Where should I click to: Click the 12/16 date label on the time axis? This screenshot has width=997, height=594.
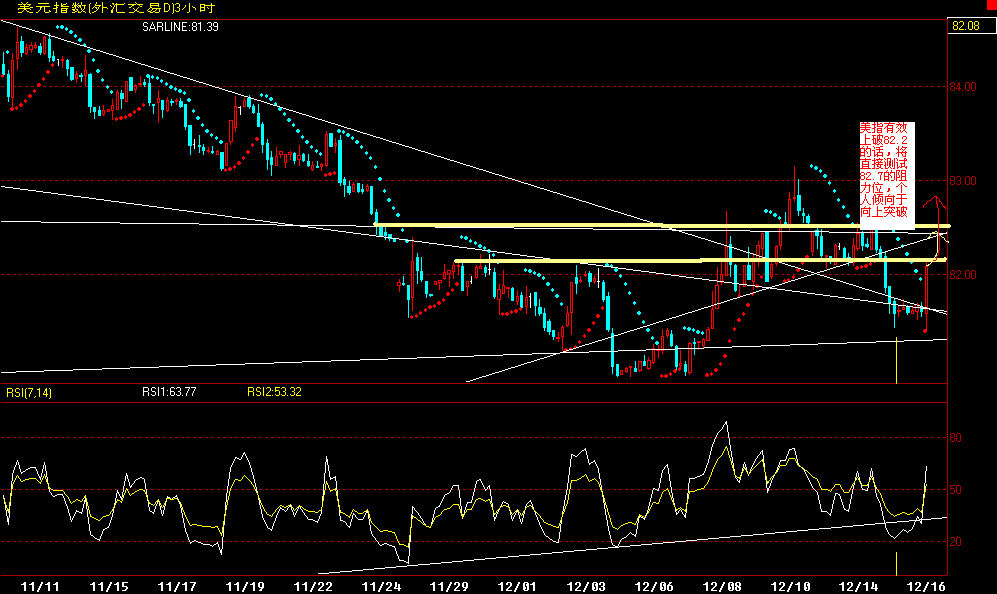[926, 586]
